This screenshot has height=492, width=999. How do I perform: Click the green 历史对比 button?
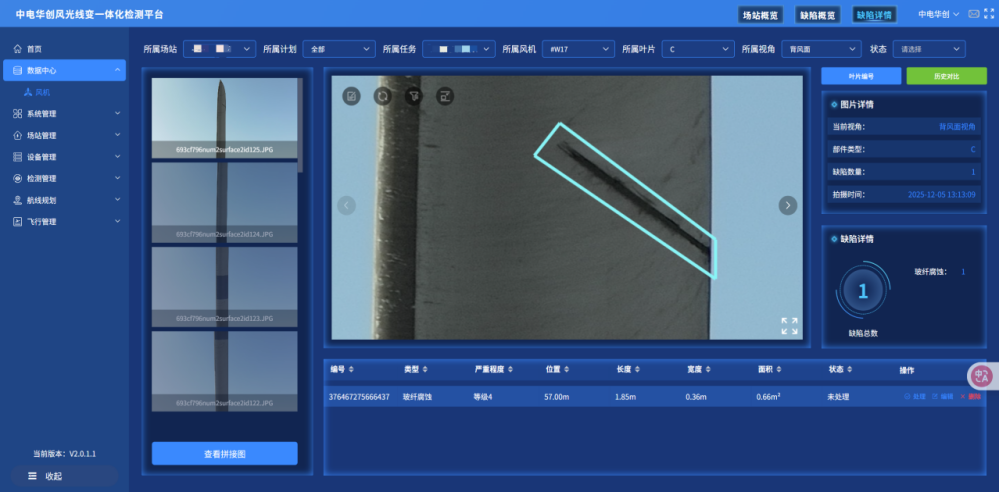946,76
